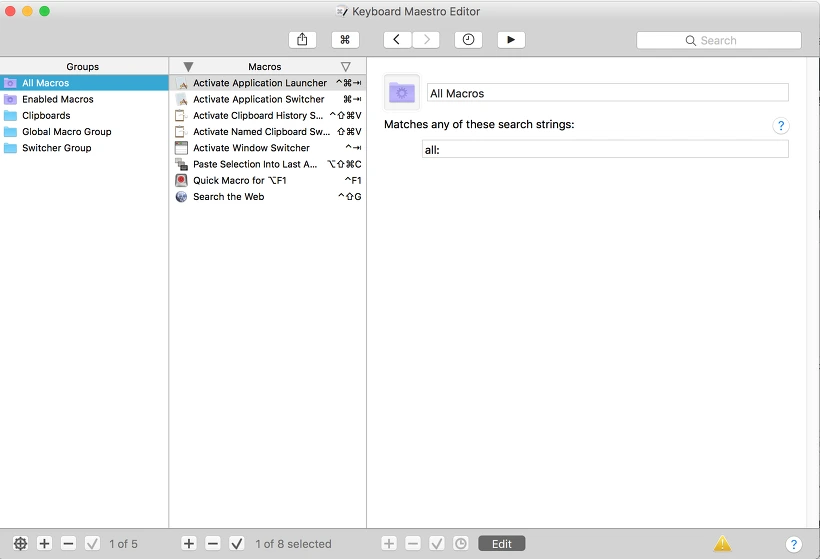Click the add action plus button
The width and height of the screenshot is (820, 559).
point(389,544)
